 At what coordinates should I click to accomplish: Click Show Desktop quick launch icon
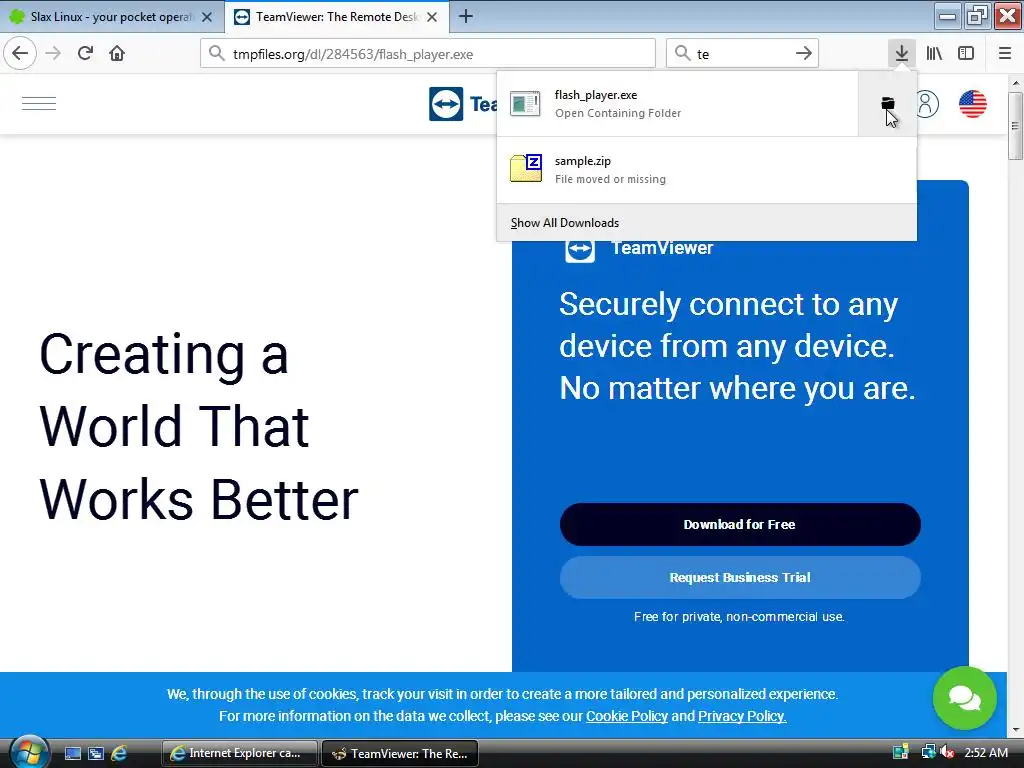tap(72, 753)
